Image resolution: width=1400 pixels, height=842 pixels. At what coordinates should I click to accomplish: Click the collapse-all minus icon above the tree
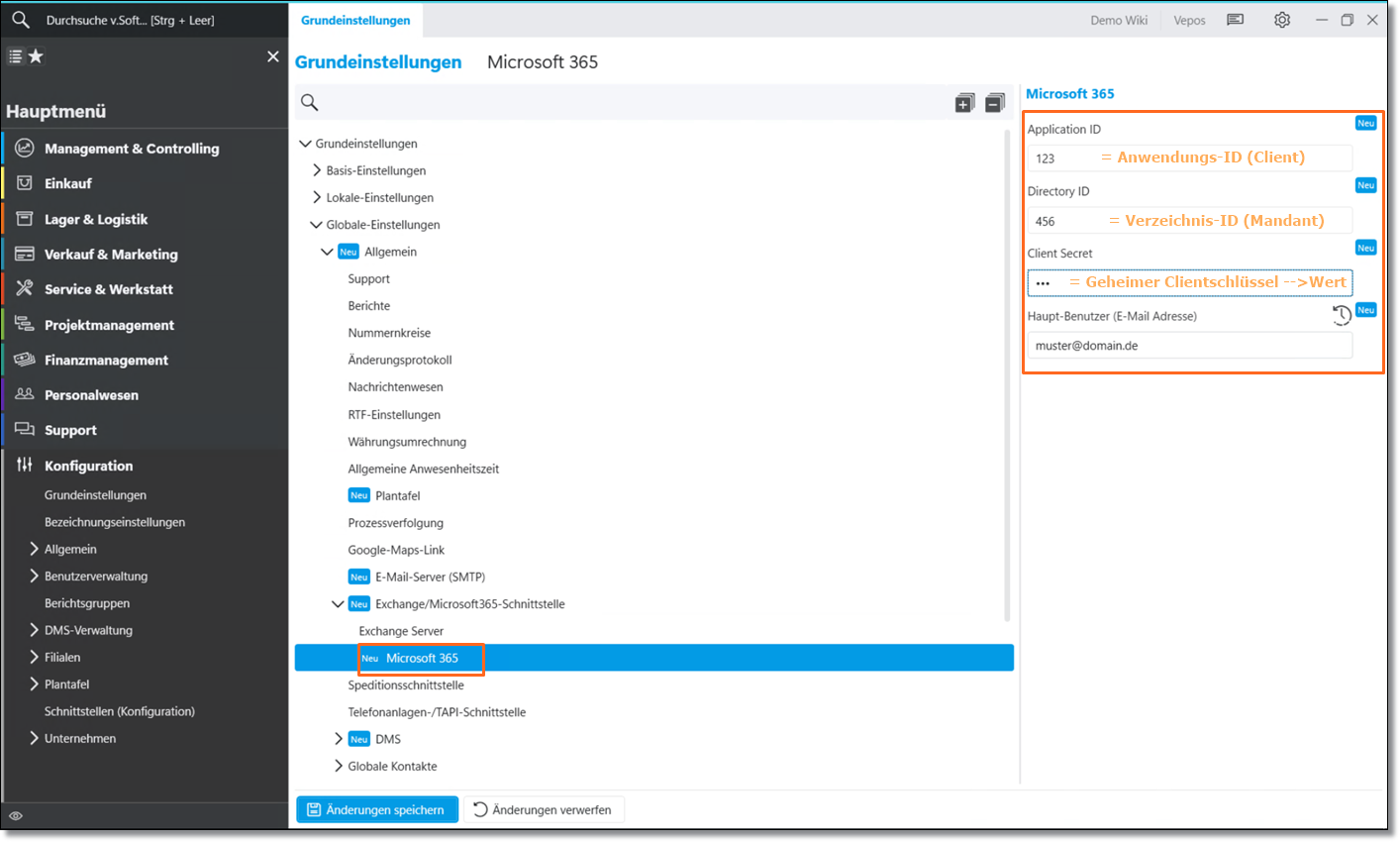[x=995, y=103]
